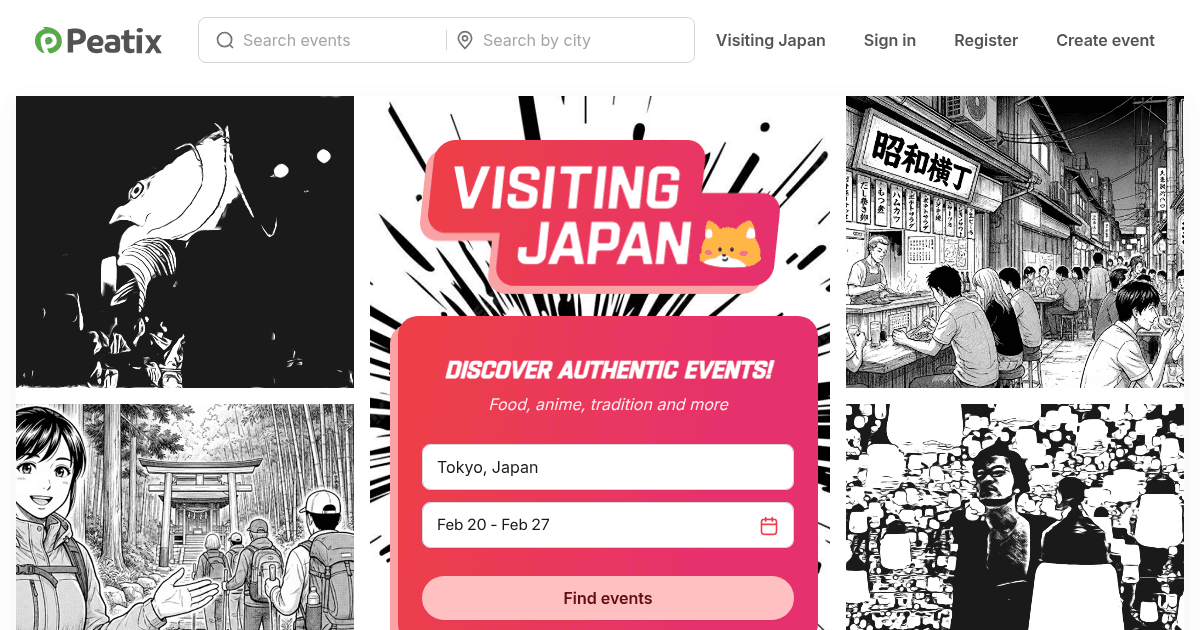This screenshot has height=630, width=1200.
Task: Focus the Search events field
Action: [x=323, y=40]
